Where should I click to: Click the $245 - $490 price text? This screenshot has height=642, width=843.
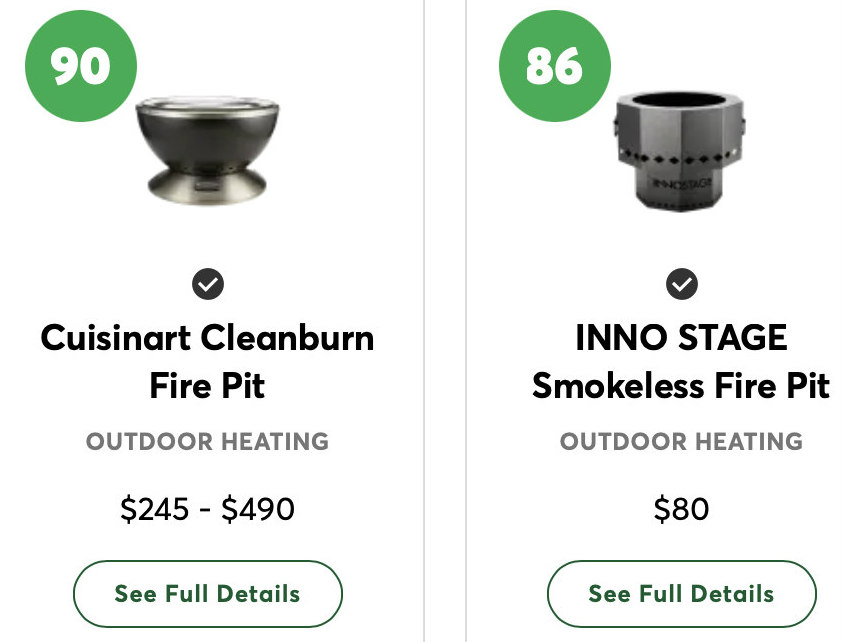point(208,510)
